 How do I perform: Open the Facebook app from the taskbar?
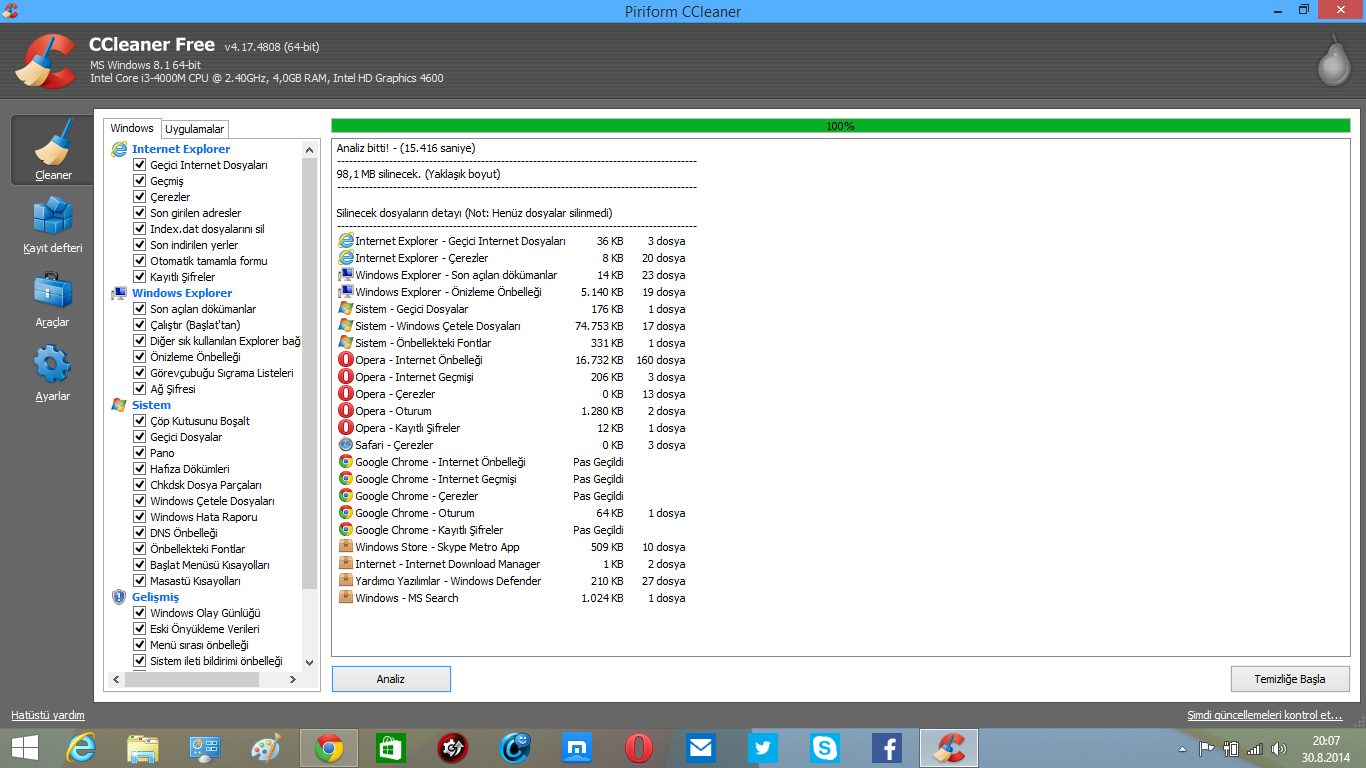tap(887, 748)
